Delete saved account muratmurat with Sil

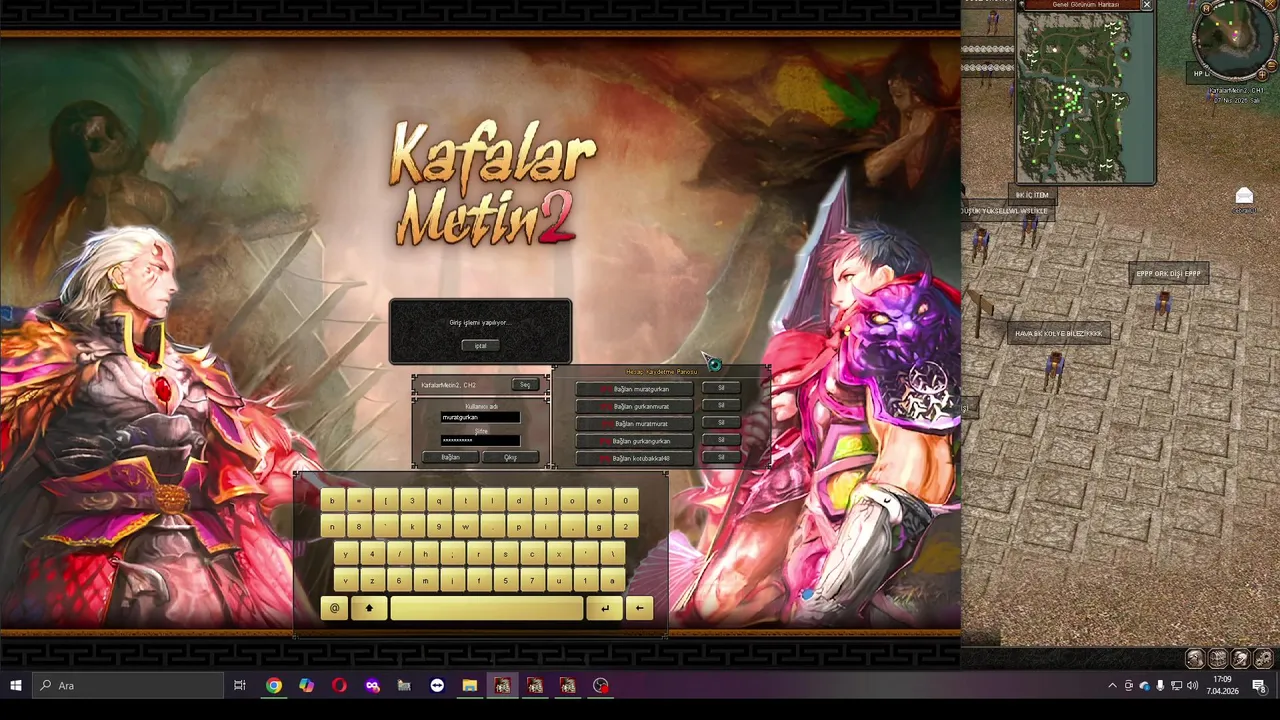[x=721, y=422]
